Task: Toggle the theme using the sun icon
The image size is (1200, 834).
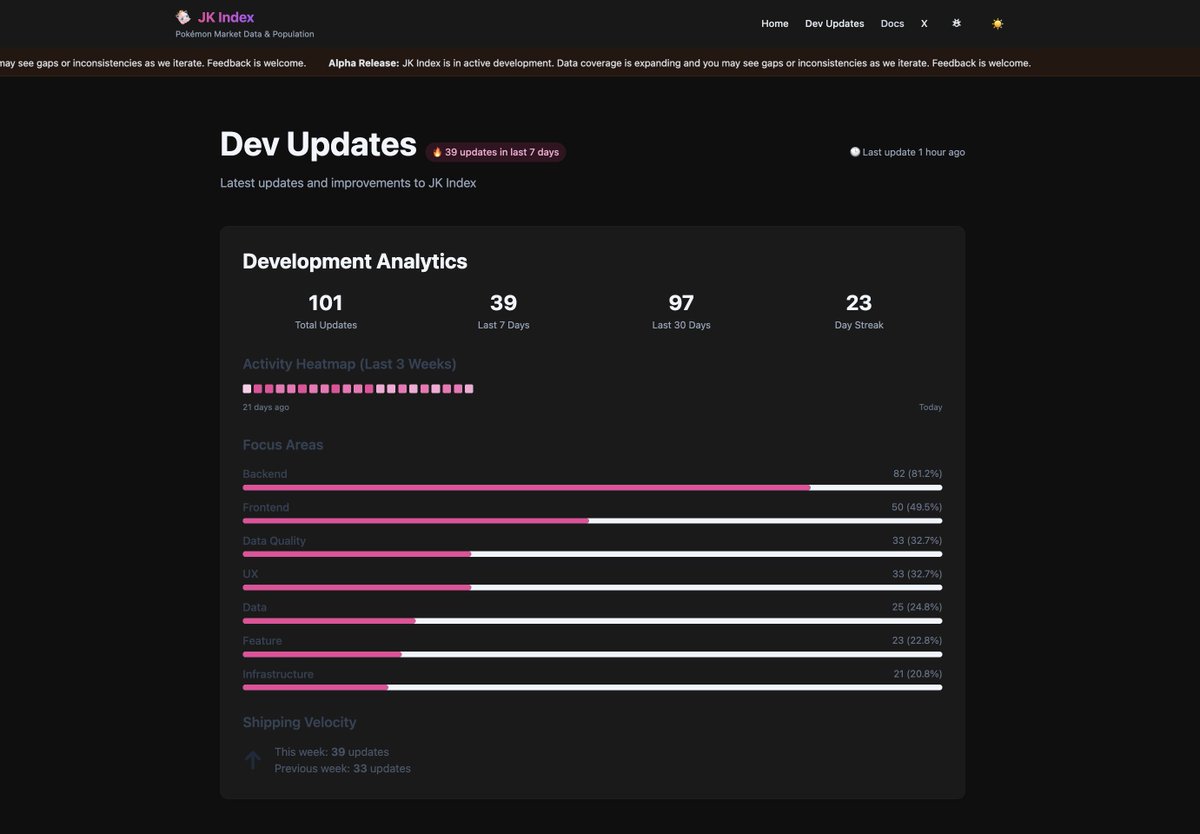Action: tap(997, 23)
